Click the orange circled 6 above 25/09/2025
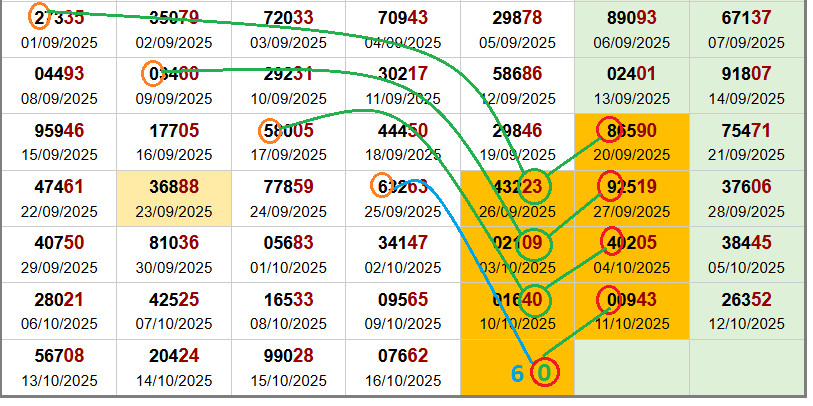The image size is (813, 406). pyautogui.click(x=383, y=185)
